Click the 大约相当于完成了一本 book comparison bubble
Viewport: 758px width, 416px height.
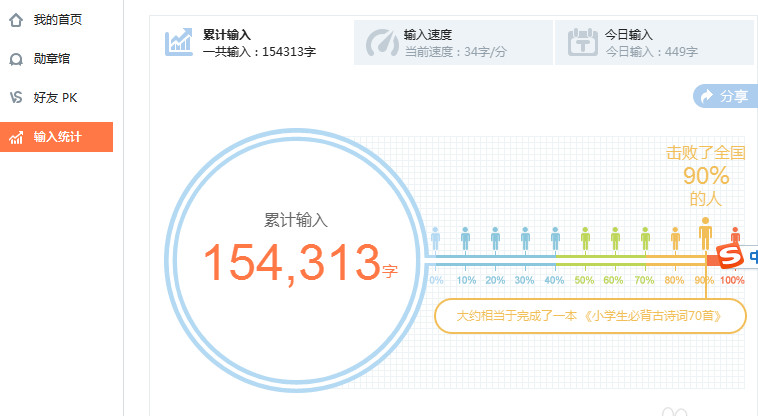coord(590,316)
